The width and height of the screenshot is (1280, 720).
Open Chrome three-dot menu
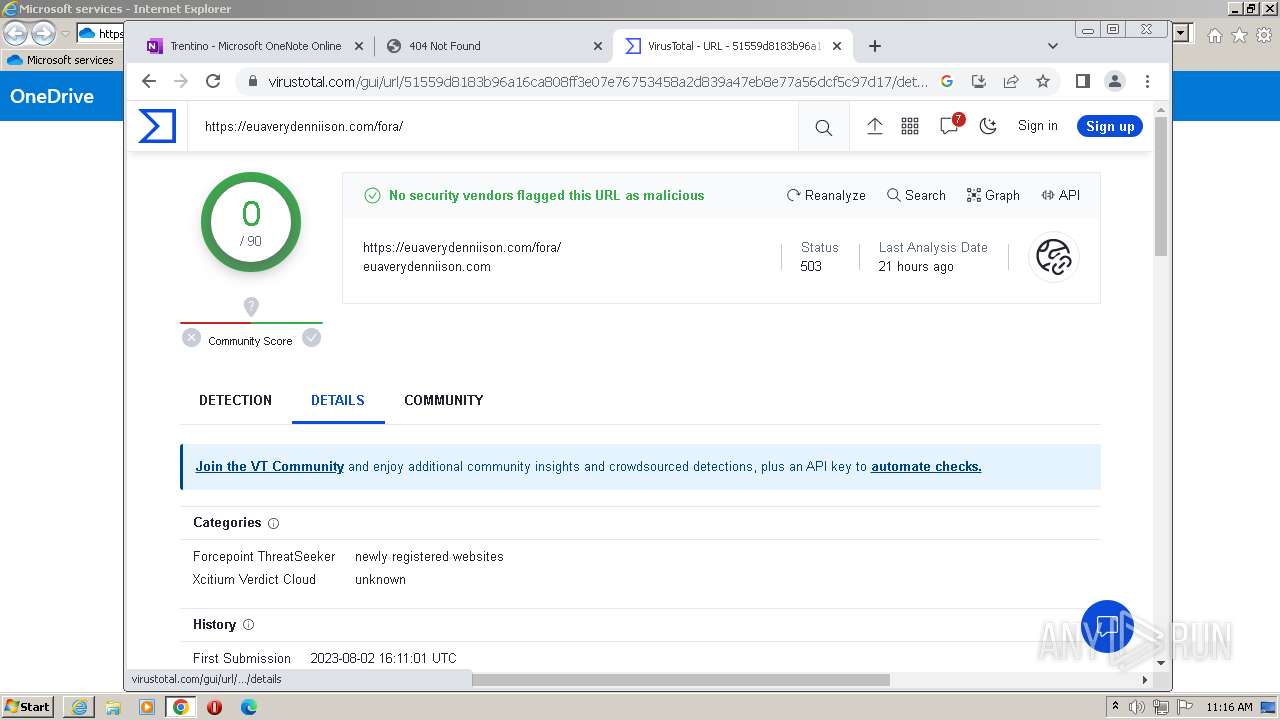point(1147,81)
